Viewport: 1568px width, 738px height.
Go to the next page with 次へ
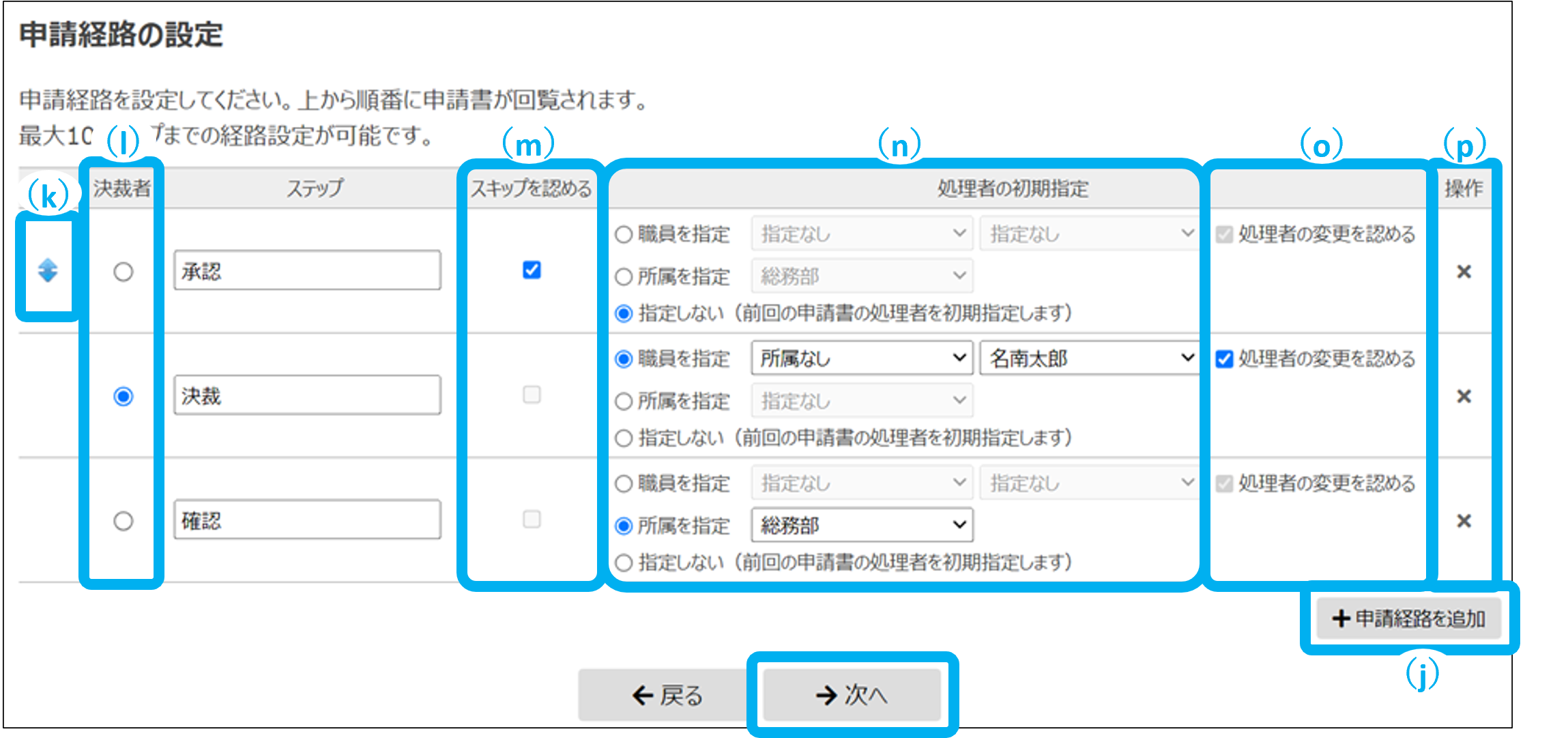852,695
